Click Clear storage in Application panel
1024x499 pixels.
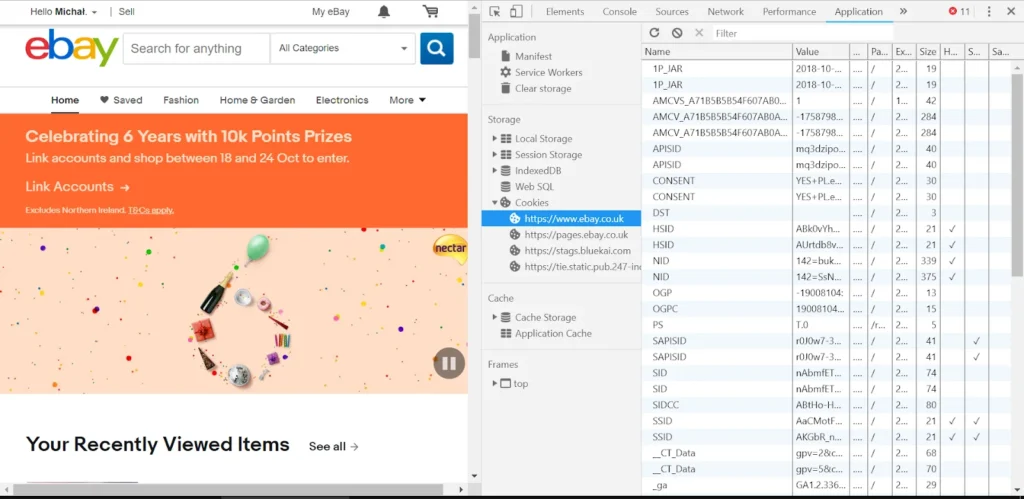point(543,89)
